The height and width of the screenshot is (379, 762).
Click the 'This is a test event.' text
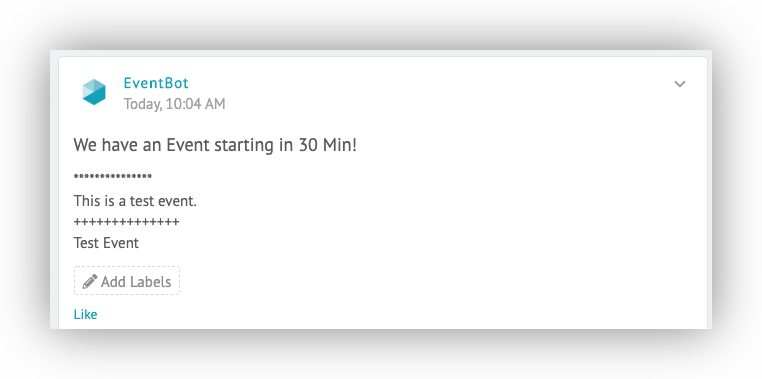[135, 201]
